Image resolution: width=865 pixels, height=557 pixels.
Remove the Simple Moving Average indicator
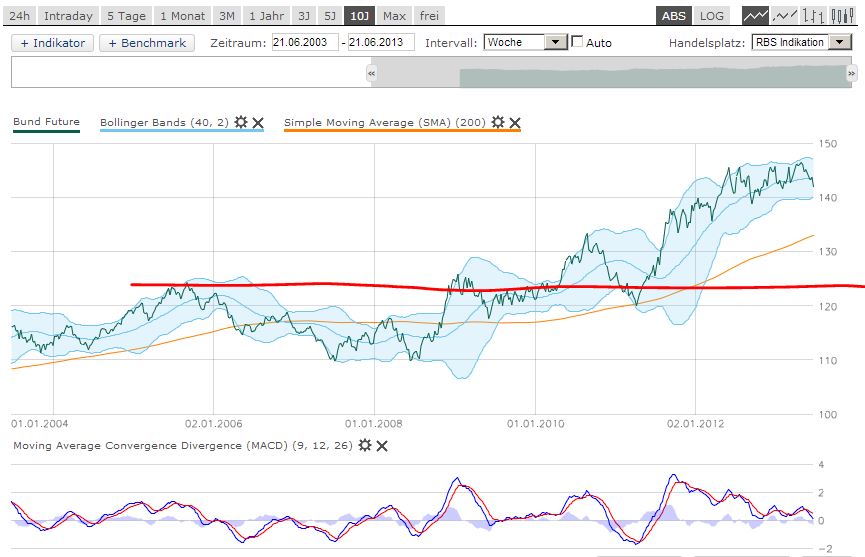pos(515,122)
